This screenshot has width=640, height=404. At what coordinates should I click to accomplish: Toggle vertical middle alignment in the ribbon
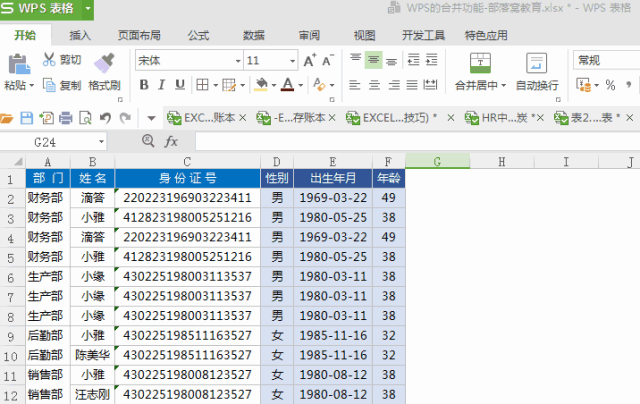[x=373, y=60]
